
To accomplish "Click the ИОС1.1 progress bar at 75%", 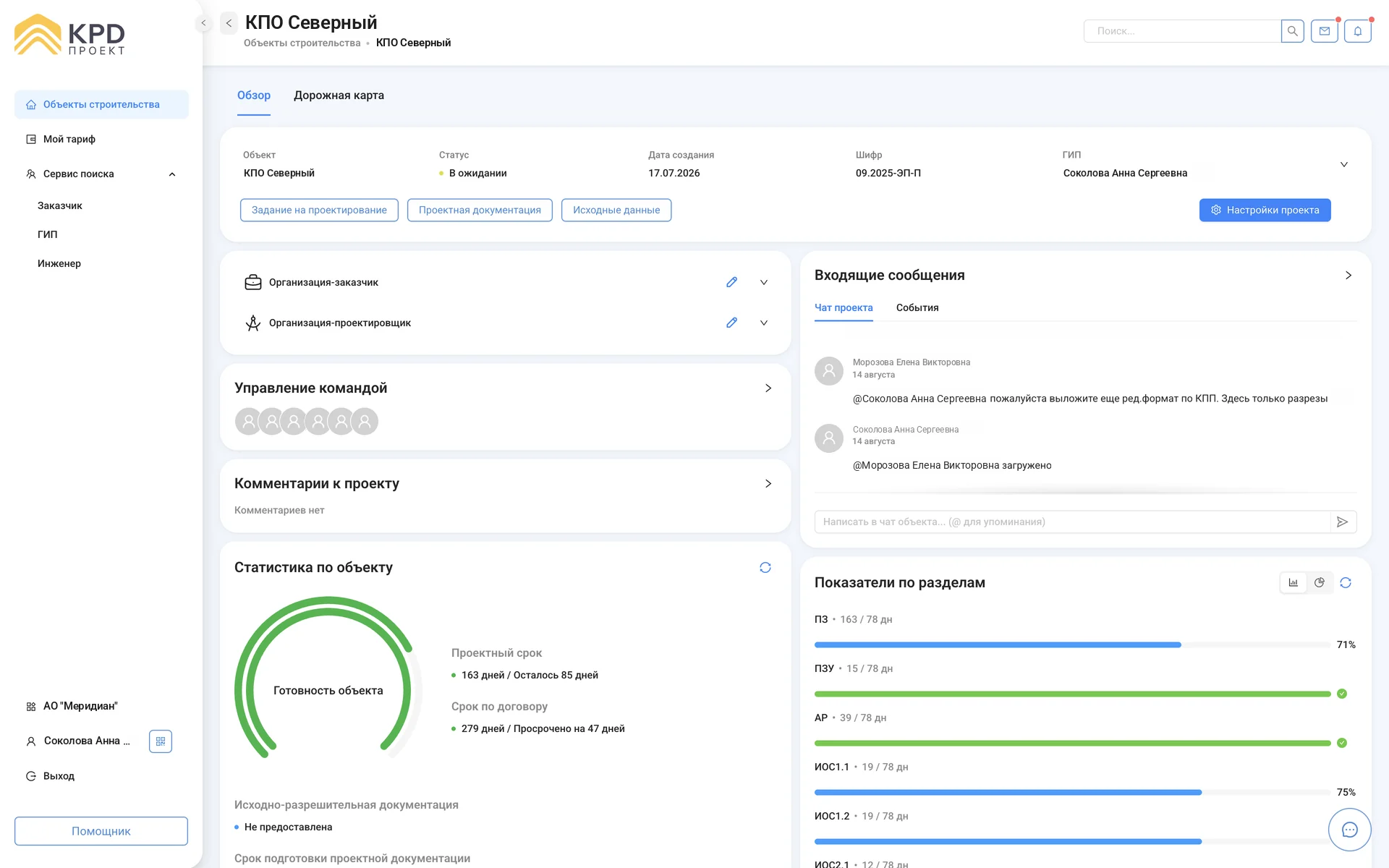I will [x=1072, y=792].
